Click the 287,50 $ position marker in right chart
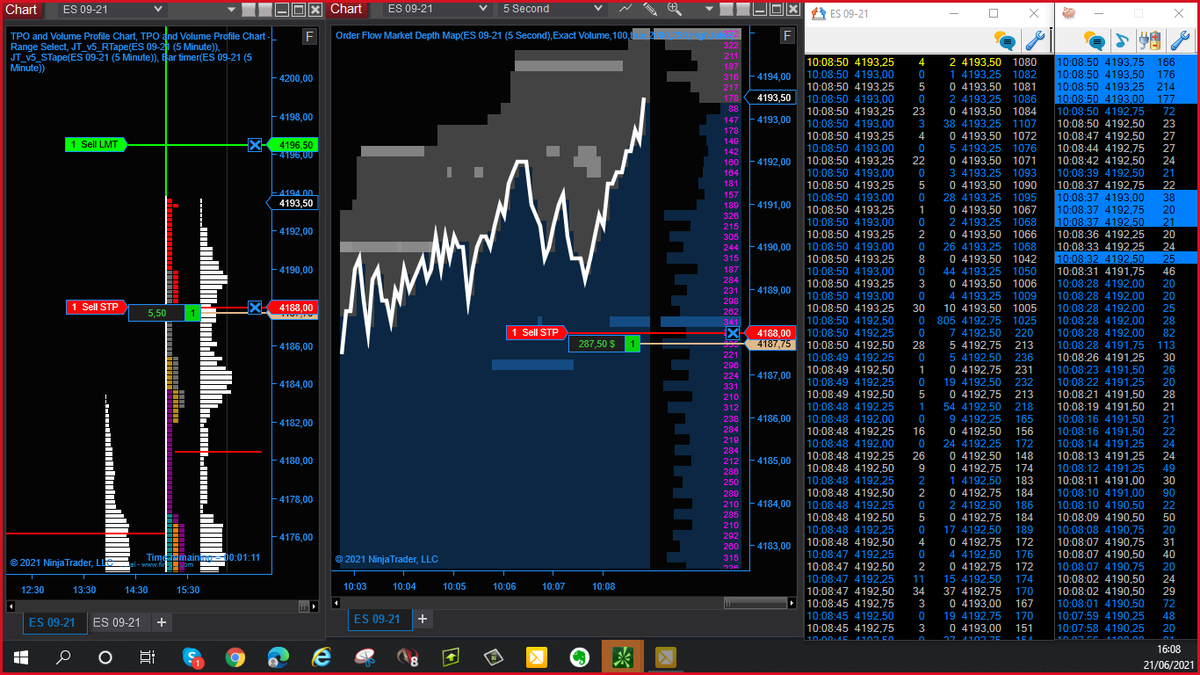Screen dimensions: 1200x675 tap(604, 344)
